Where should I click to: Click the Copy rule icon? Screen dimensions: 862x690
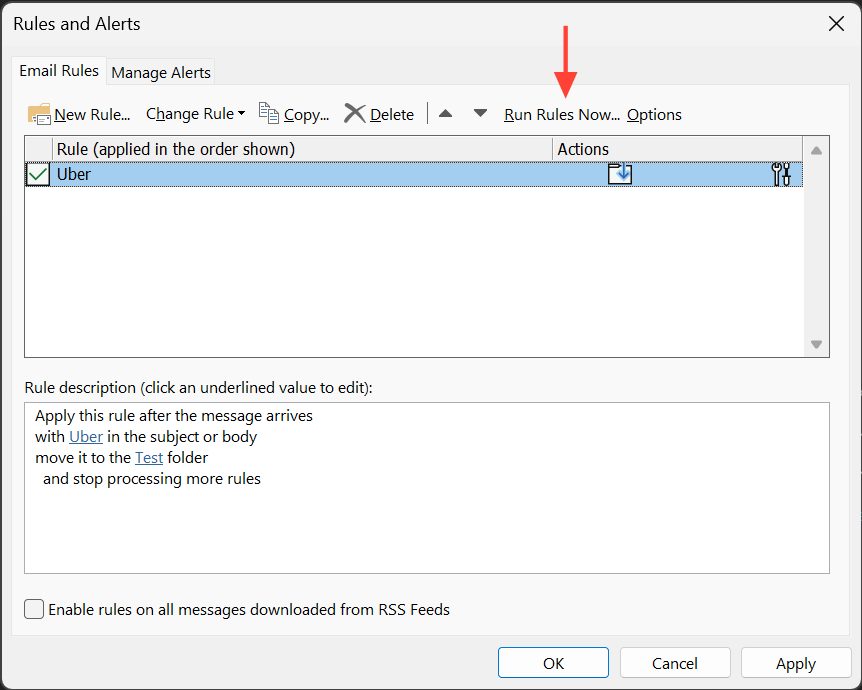pyautogui.click(x=268, y=113)
